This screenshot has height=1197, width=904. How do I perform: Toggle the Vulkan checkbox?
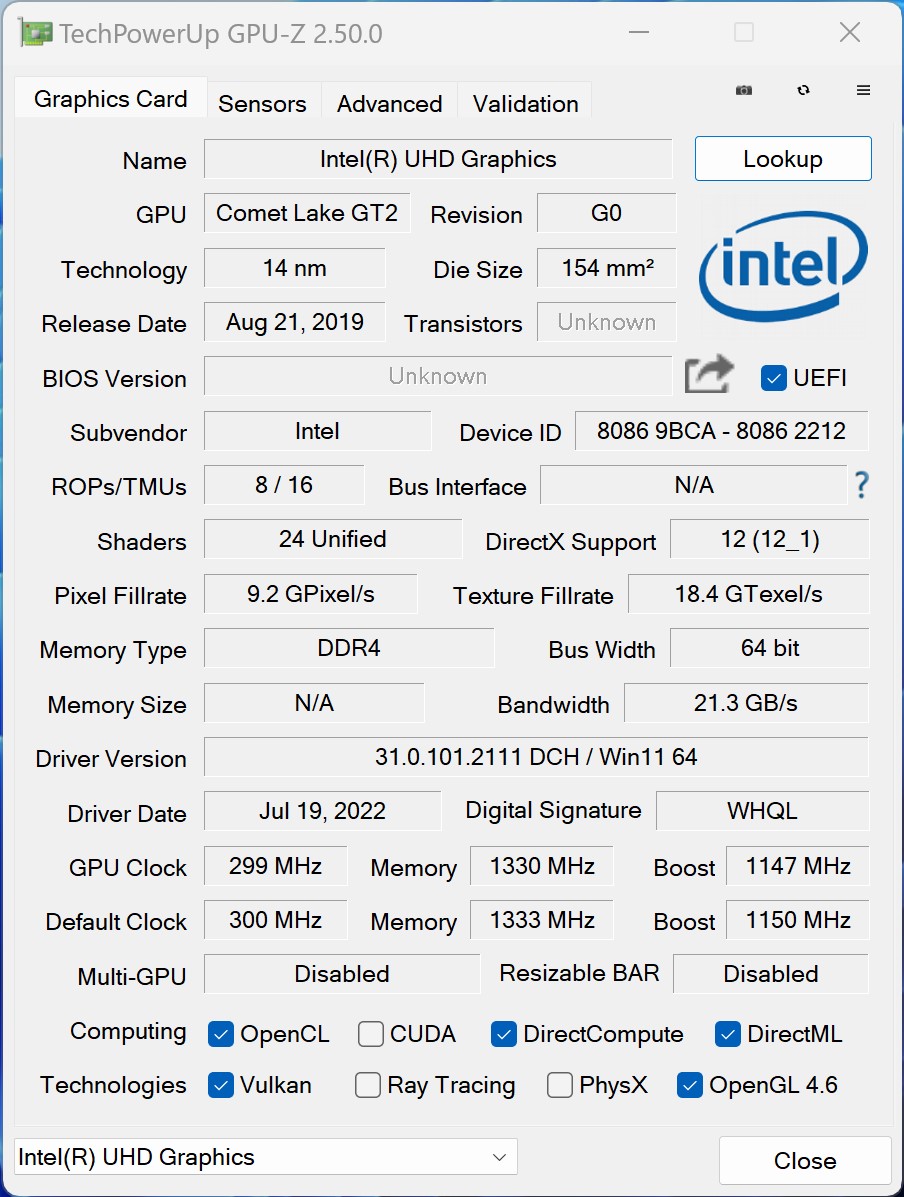tap(221, 1085)
